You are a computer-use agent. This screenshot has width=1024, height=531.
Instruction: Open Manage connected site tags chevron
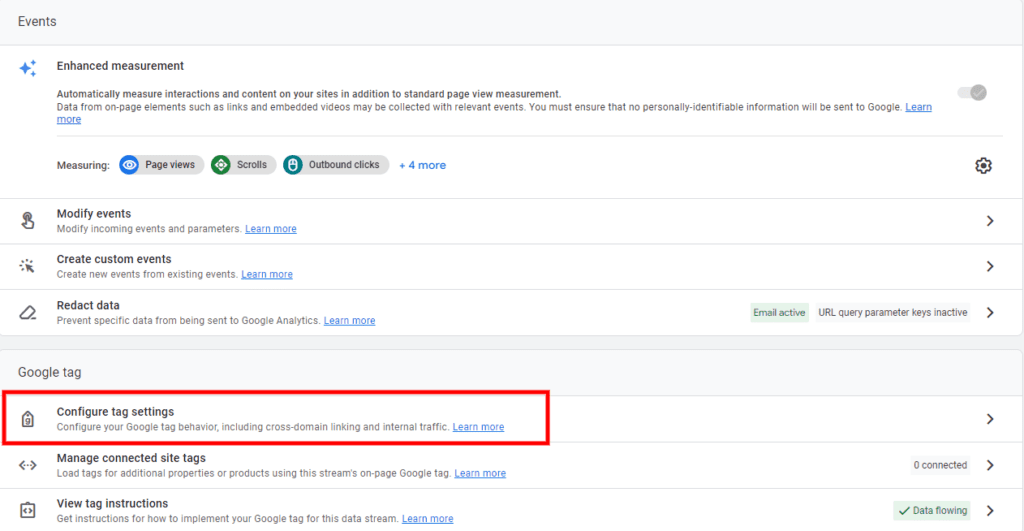point(990,465)
